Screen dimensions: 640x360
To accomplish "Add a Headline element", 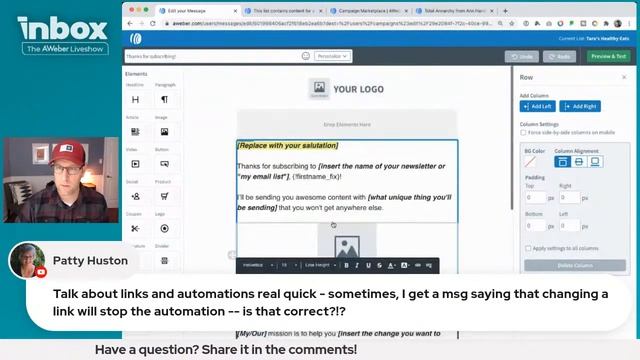I will (x=135, y=99).
